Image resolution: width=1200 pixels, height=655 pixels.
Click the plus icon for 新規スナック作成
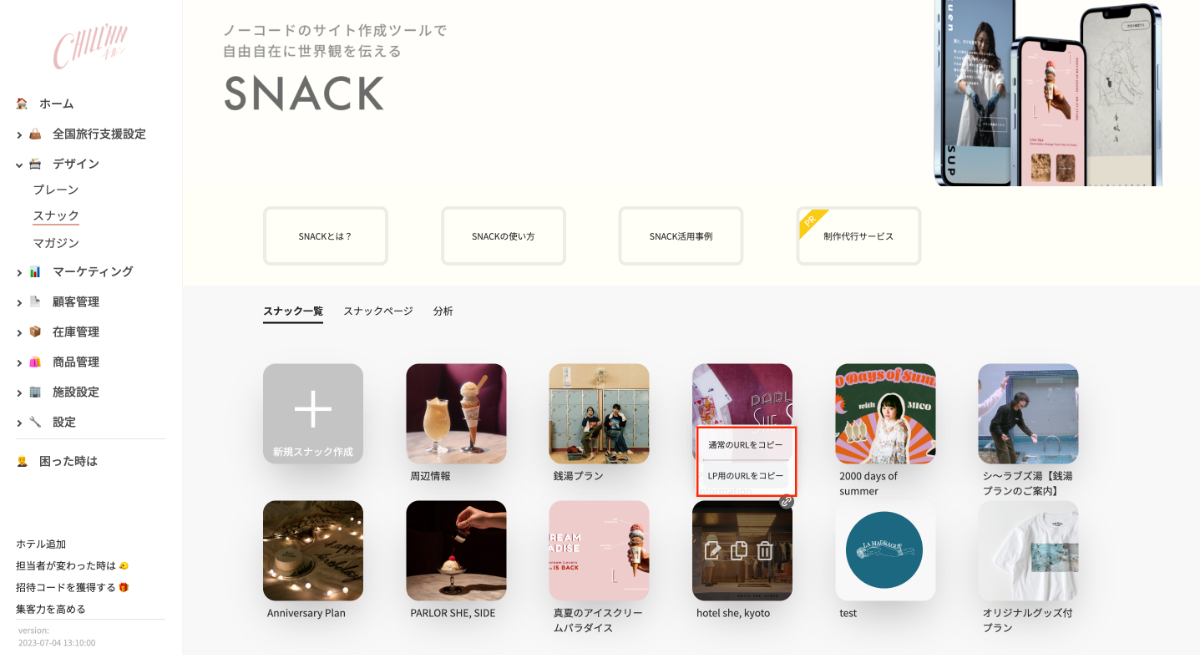(313, 409)
